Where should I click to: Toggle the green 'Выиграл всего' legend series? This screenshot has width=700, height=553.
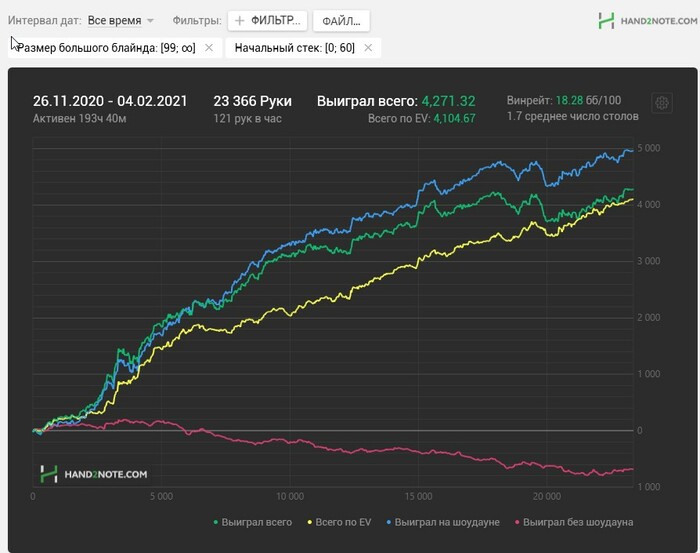pyautogui.click(x=253, y=522)
